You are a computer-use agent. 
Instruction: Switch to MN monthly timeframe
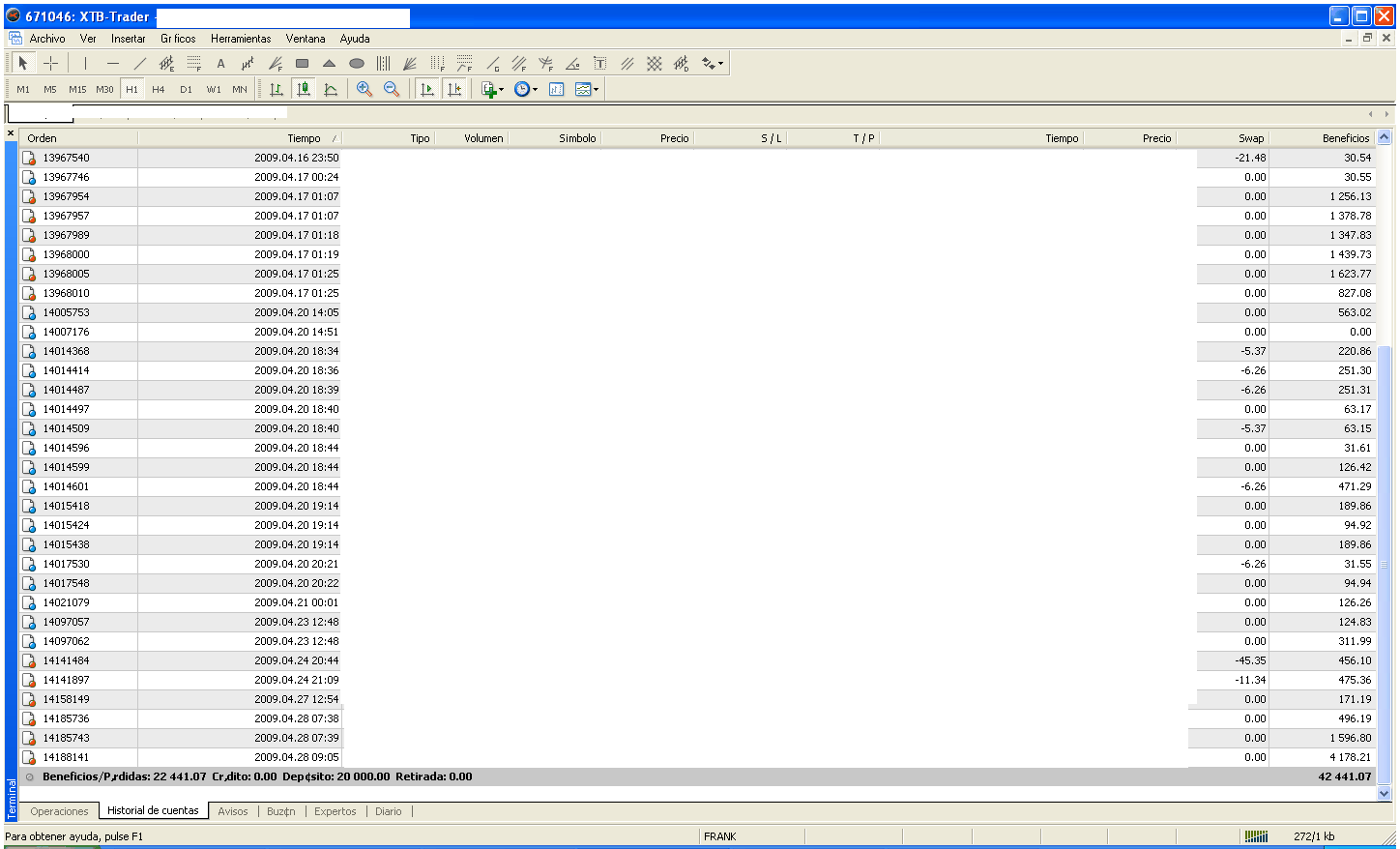[x=240, y=89]
